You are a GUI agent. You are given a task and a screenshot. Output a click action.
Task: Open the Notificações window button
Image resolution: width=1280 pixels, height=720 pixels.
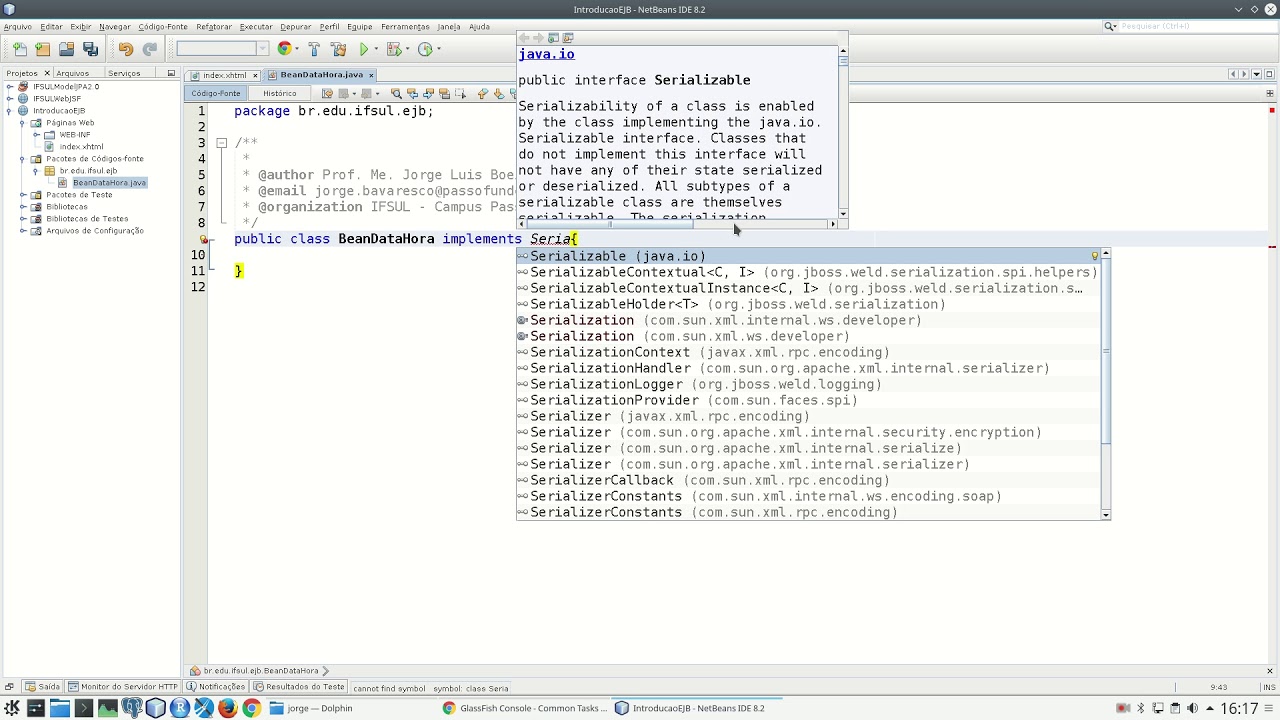coord(215,687)
